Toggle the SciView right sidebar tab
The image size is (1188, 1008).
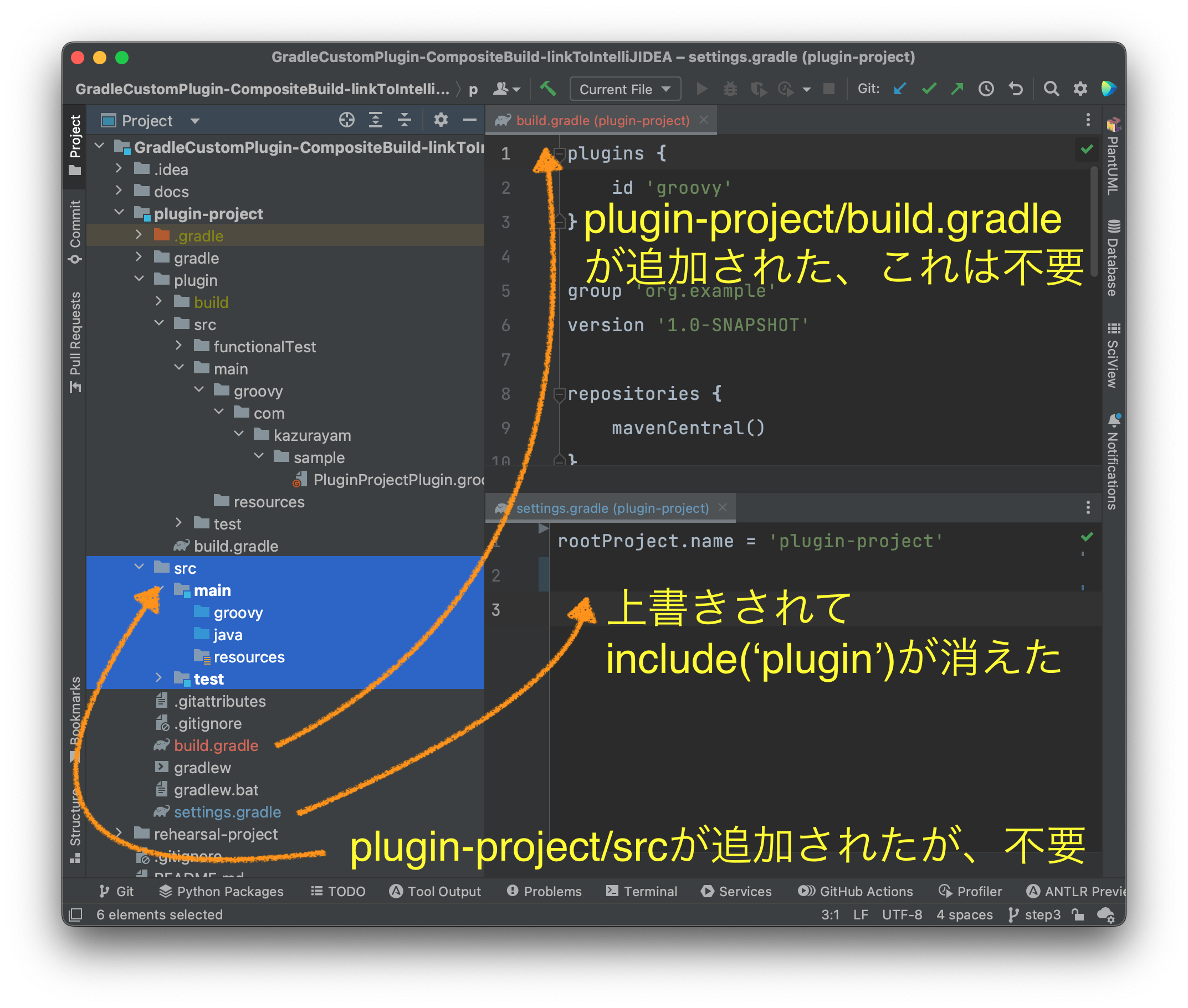(x=1113, y=356)
